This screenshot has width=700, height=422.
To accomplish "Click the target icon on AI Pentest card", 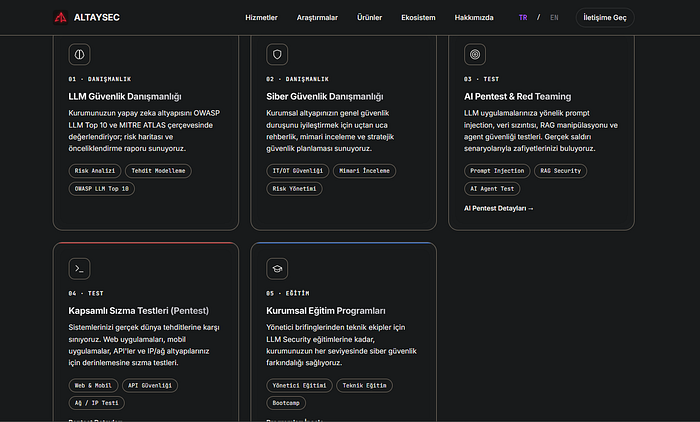I will [475, 54].
